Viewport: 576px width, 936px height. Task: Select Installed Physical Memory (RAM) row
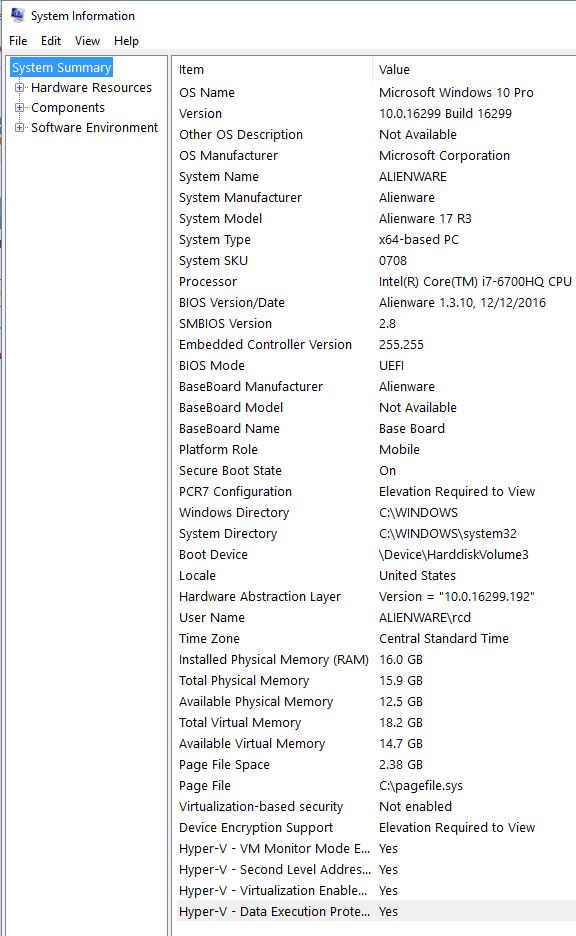pos(374,660)
